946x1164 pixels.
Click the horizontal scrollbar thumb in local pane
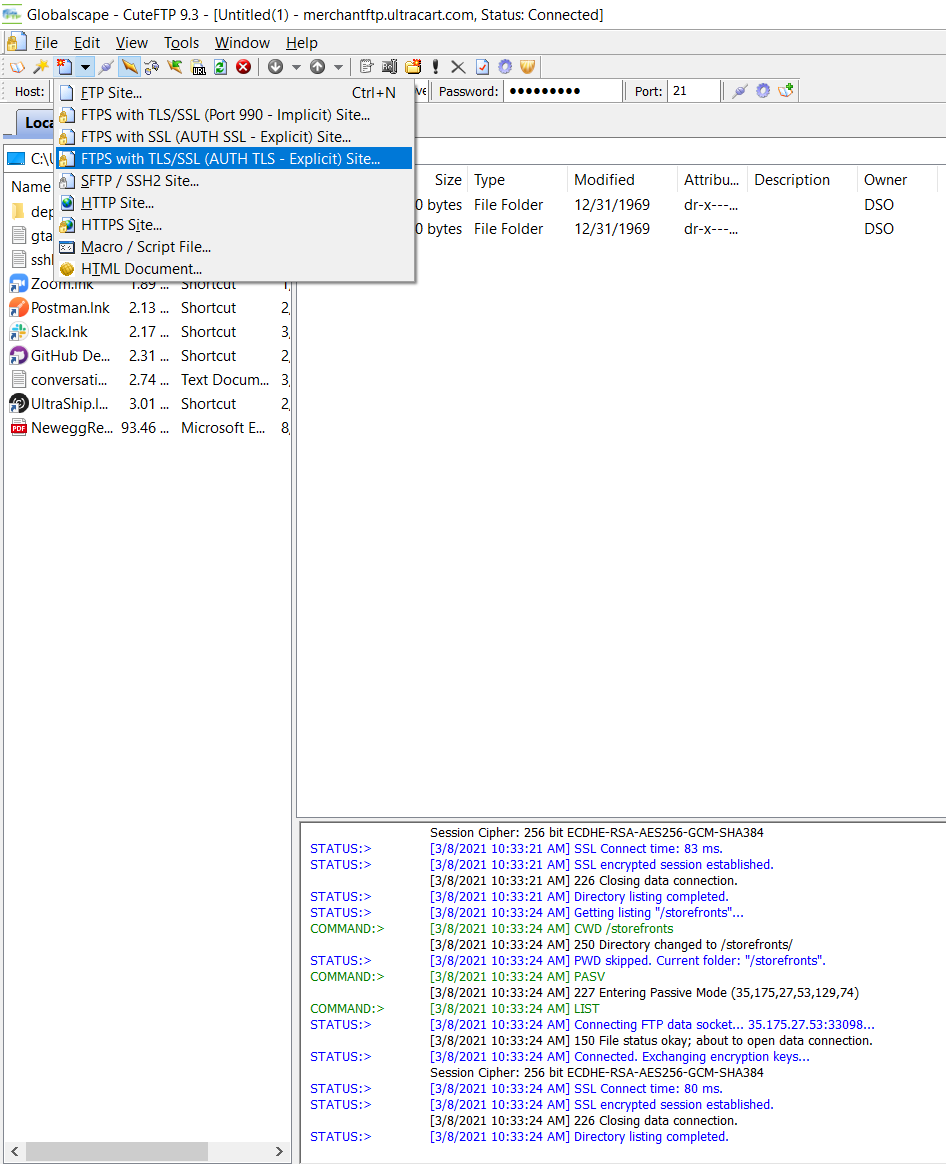pyautogui.click(x=117, y=1151)
